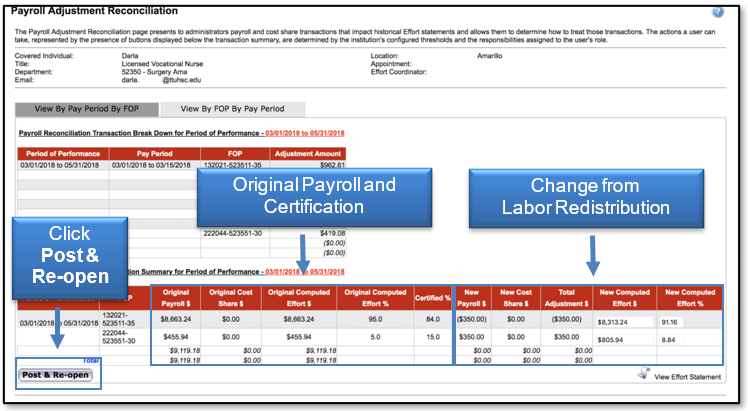Select the $455.94 Original Payroll $ cell
The height and width of the screenshot is (411, 748).
pos(176,337)
